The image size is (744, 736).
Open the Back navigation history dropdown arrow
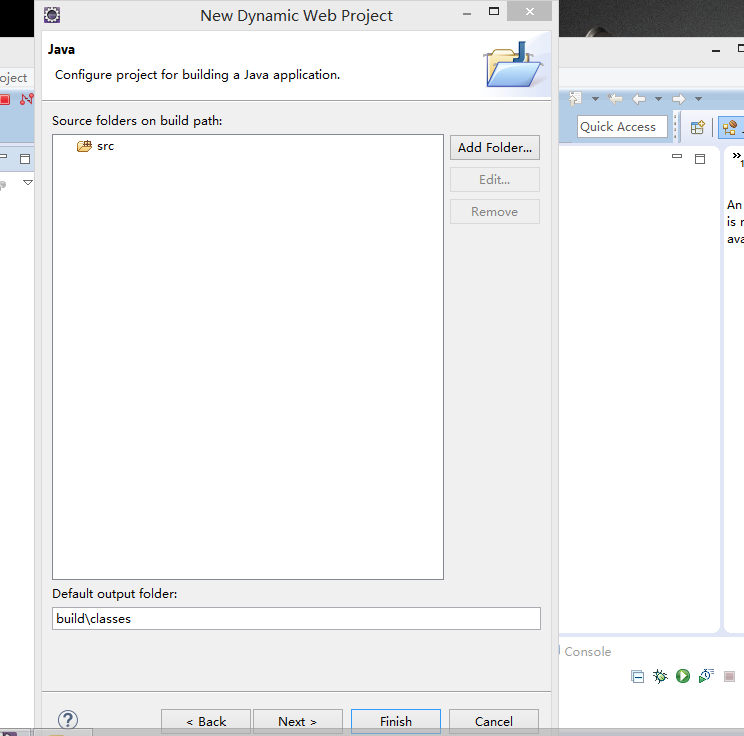pyautogui.click(x=658, y=99)
